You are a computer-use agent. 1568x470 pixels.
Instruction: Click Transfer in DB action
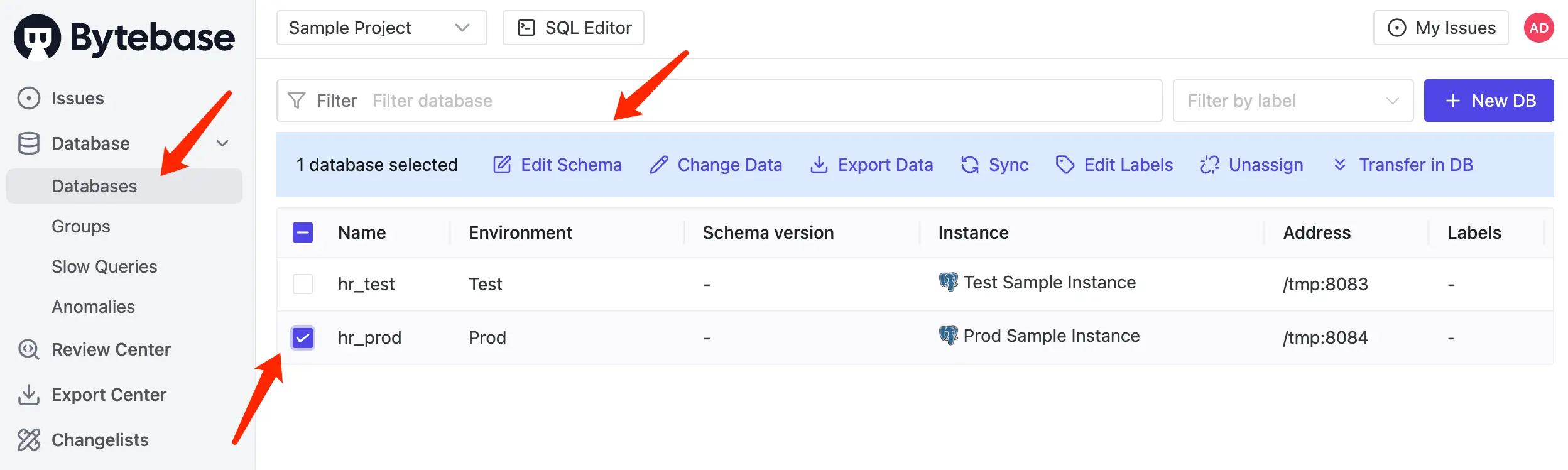[1403, 165]
